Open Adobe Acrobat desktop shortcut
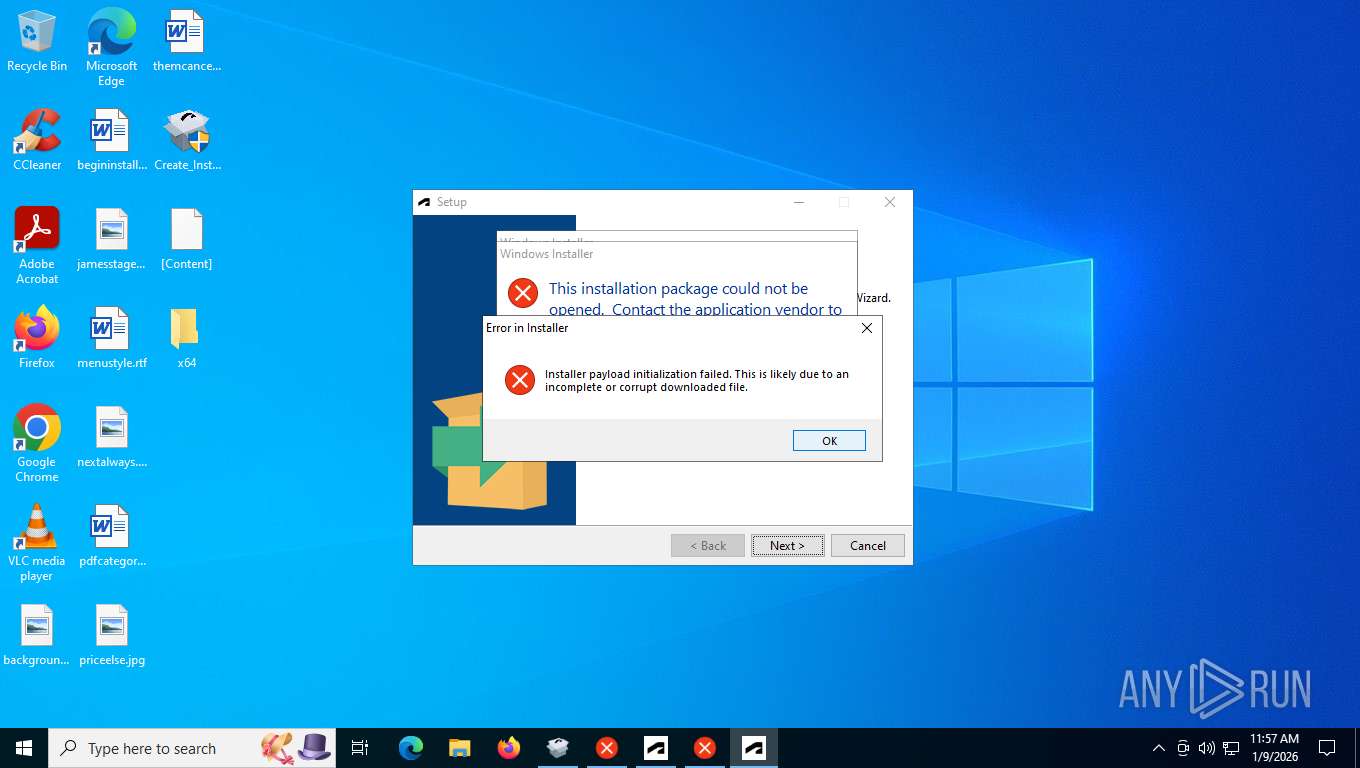 point(37,246)
